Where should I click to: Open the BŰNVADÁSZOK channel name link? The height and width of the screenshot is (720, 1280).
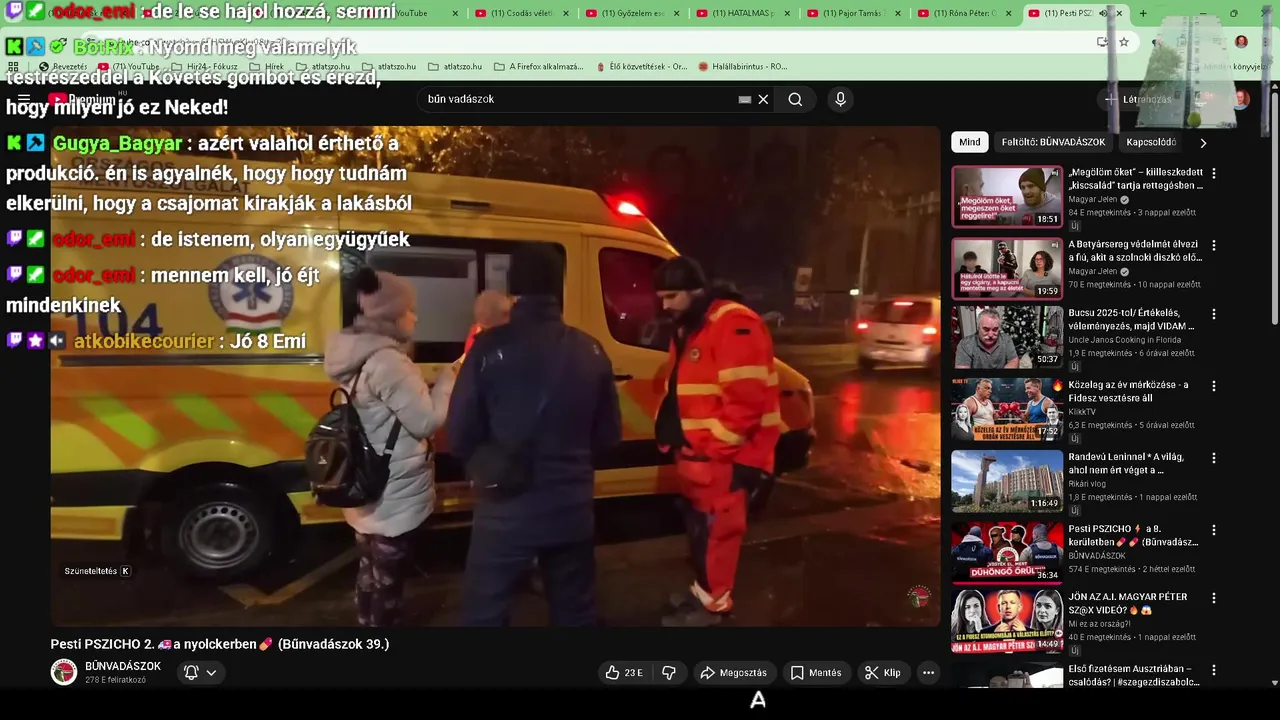coord(123,666)
